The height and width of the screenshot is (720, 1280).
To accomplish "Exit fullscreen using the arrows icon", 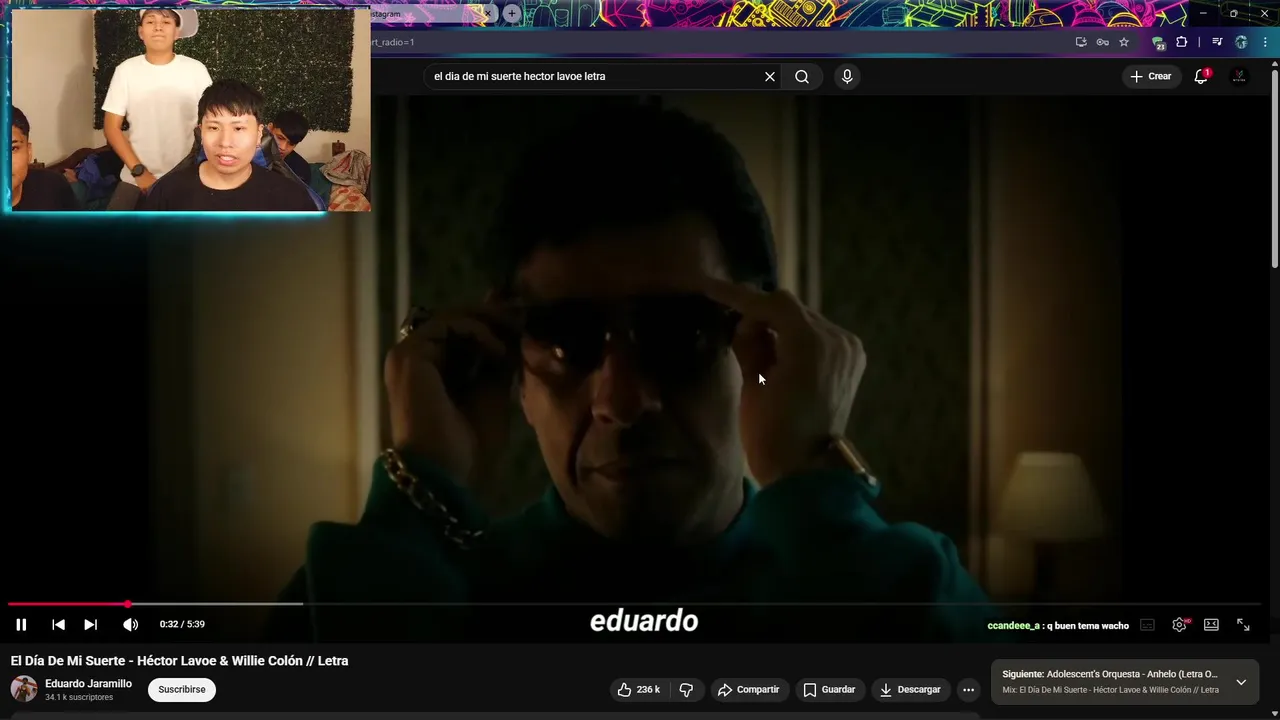I will [x=1243, y=625].
